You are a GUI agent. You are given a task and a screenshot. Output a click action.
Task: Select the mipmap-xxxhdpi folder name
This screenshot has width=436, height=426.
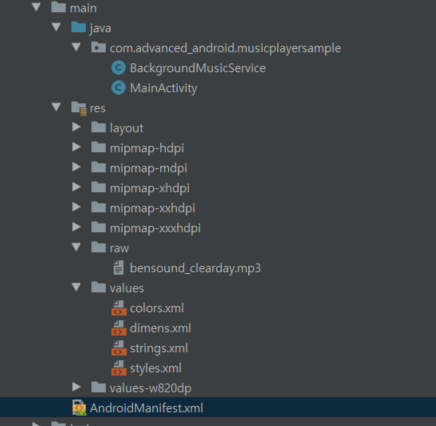coord(155,228)
